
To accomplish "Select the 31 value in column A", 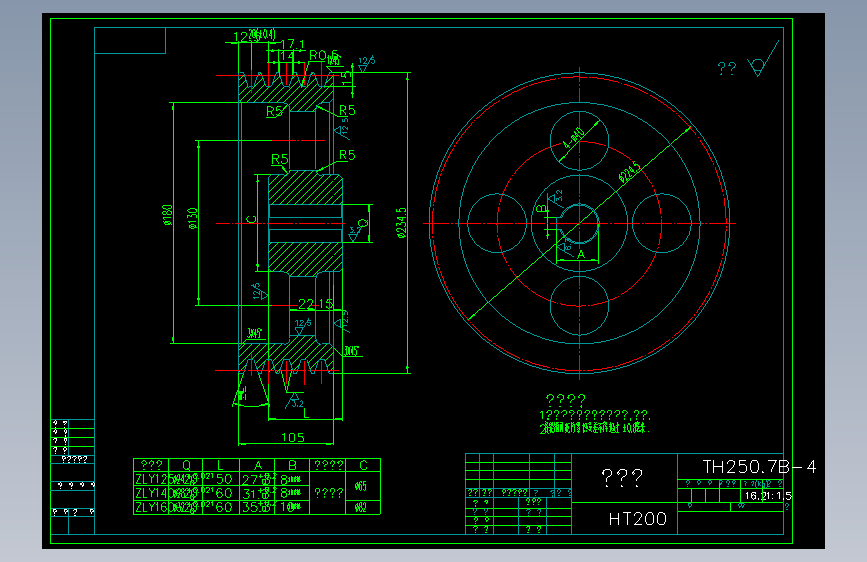I will click(249, 493).
